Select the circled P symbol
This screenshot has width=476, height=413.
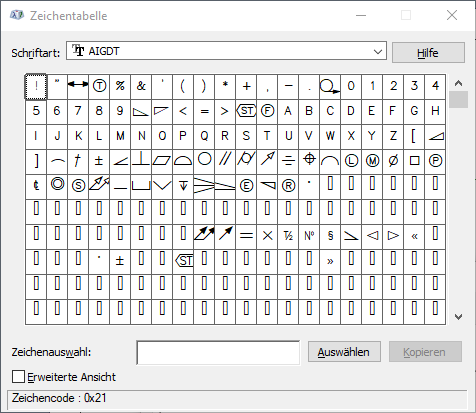tap(435, 161)
